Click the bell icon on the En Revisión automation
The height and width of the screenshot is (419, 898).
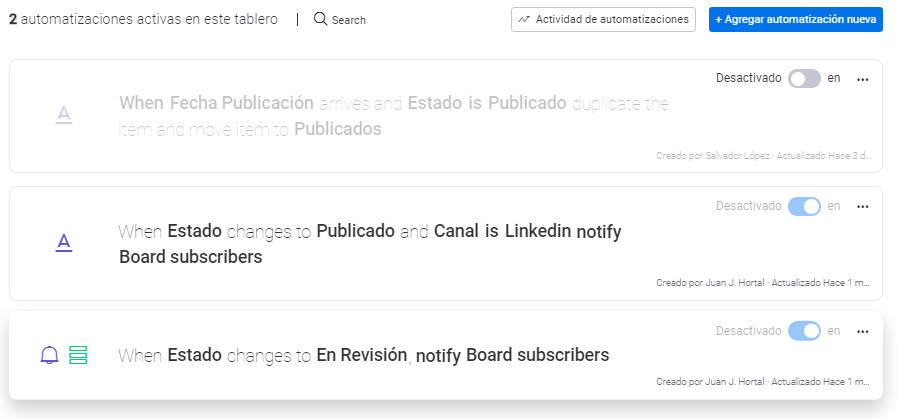click(x=49, y=355)
